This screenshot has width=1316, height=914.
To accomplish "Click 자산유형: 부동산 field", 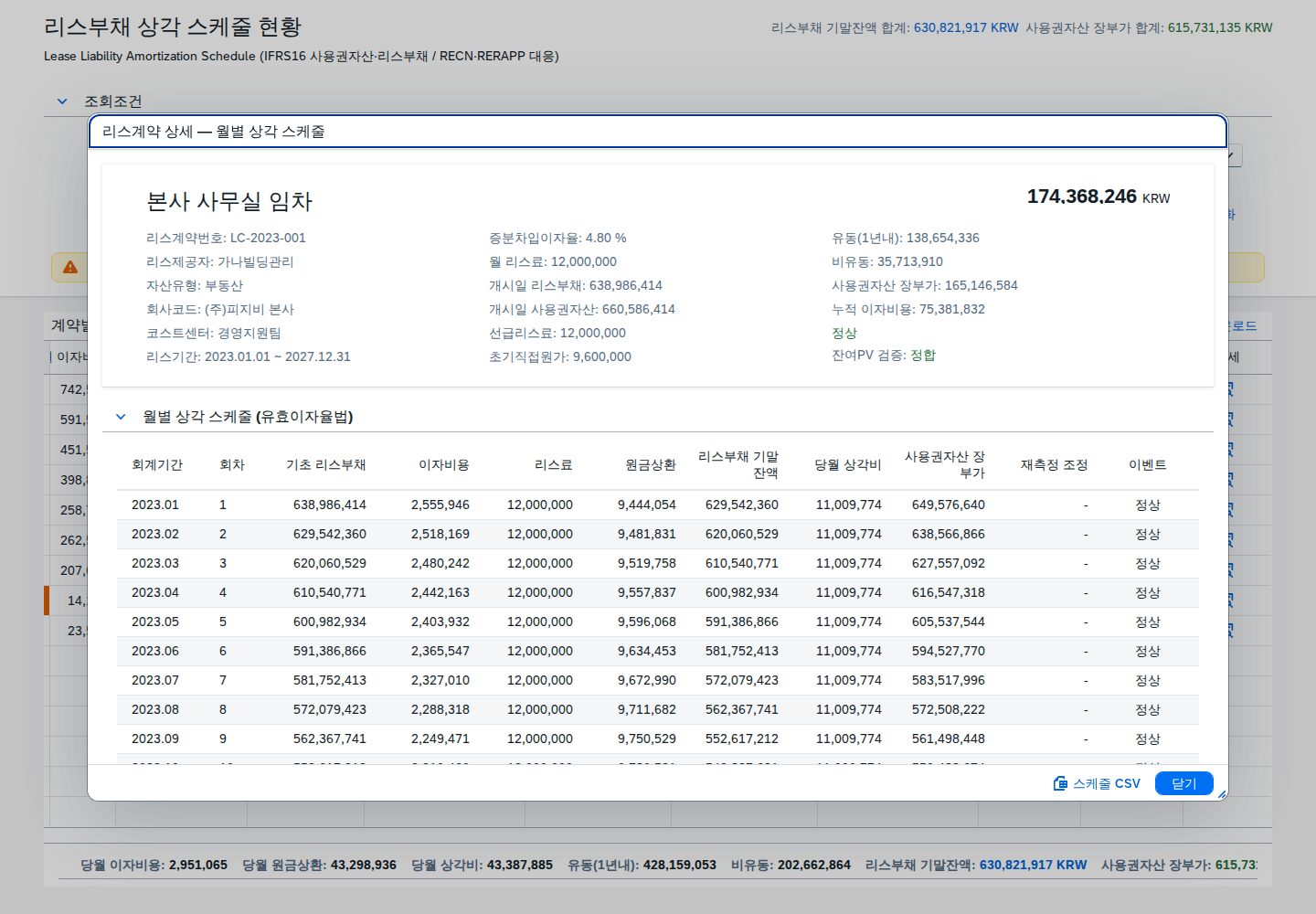I will click(195, 285).
